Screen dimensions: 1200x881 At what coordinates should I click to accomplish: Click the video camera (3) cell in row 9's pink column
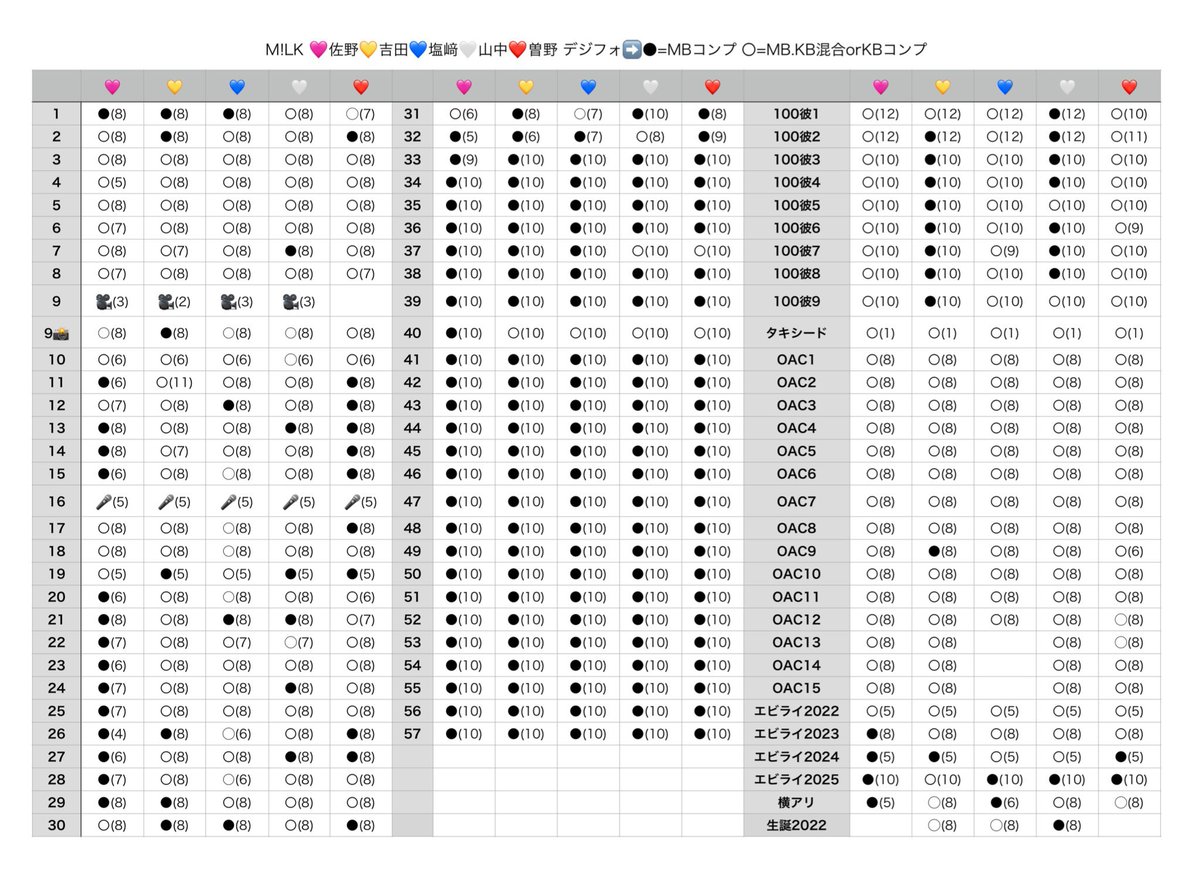pyautogui.click(x=112, y=301)
